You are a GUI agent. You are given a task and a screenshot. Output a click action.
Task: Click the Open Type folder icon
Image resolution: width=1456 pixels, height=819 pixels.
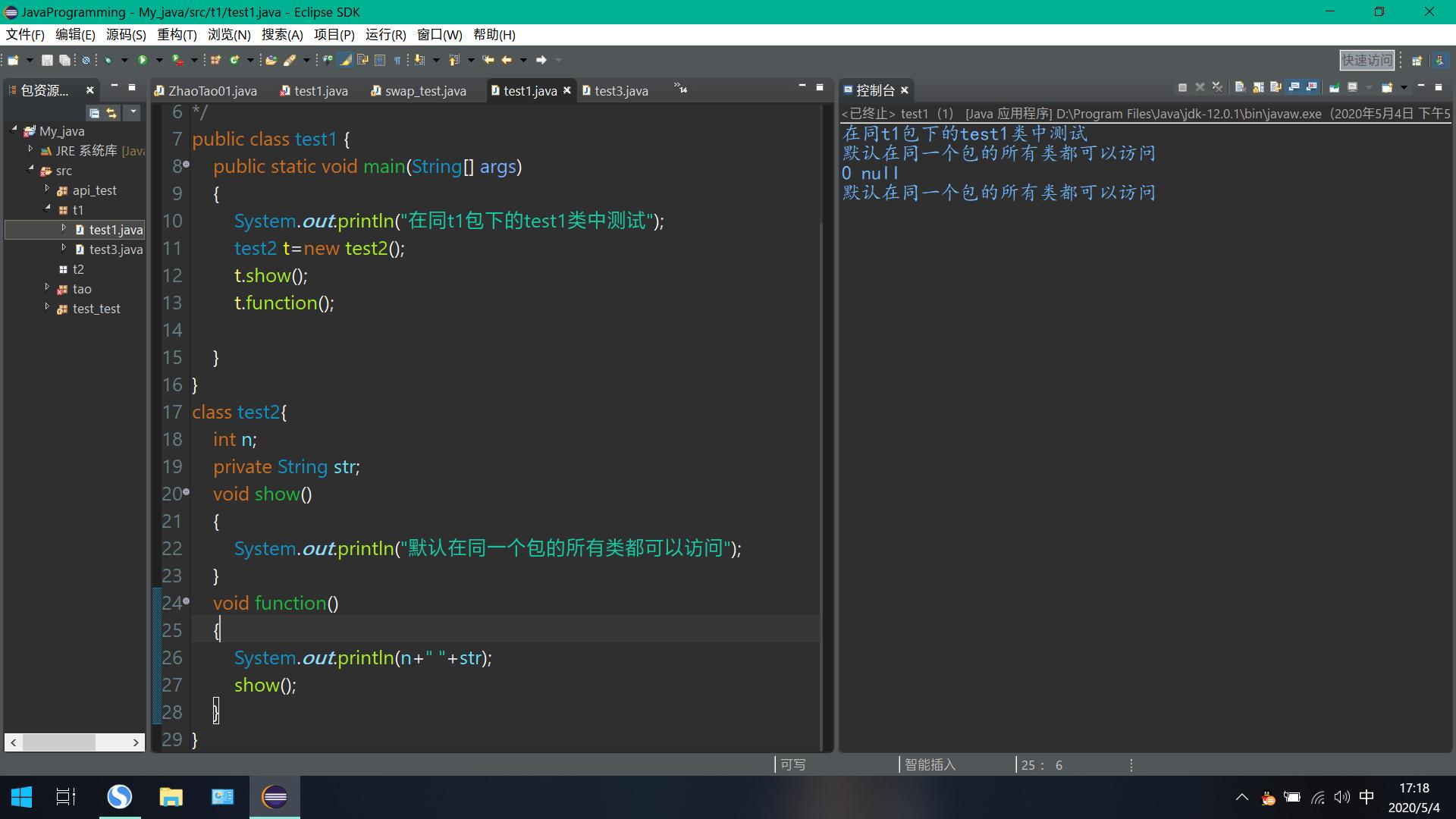click(x=271, y=60)
